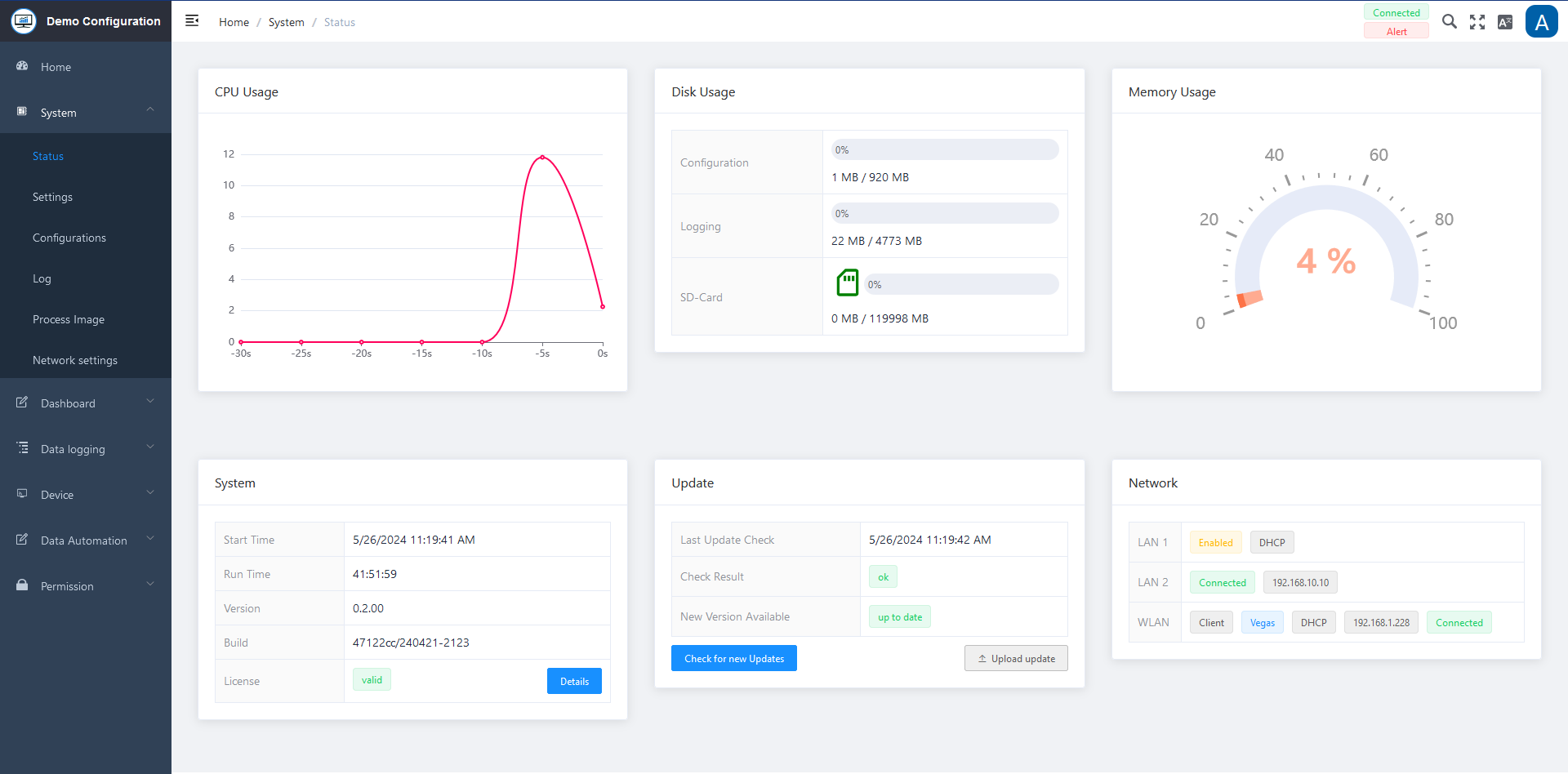Click the Upload update button
Image resolution: width=1568 pixels, height=774 pixels.
pos(1015,658)
